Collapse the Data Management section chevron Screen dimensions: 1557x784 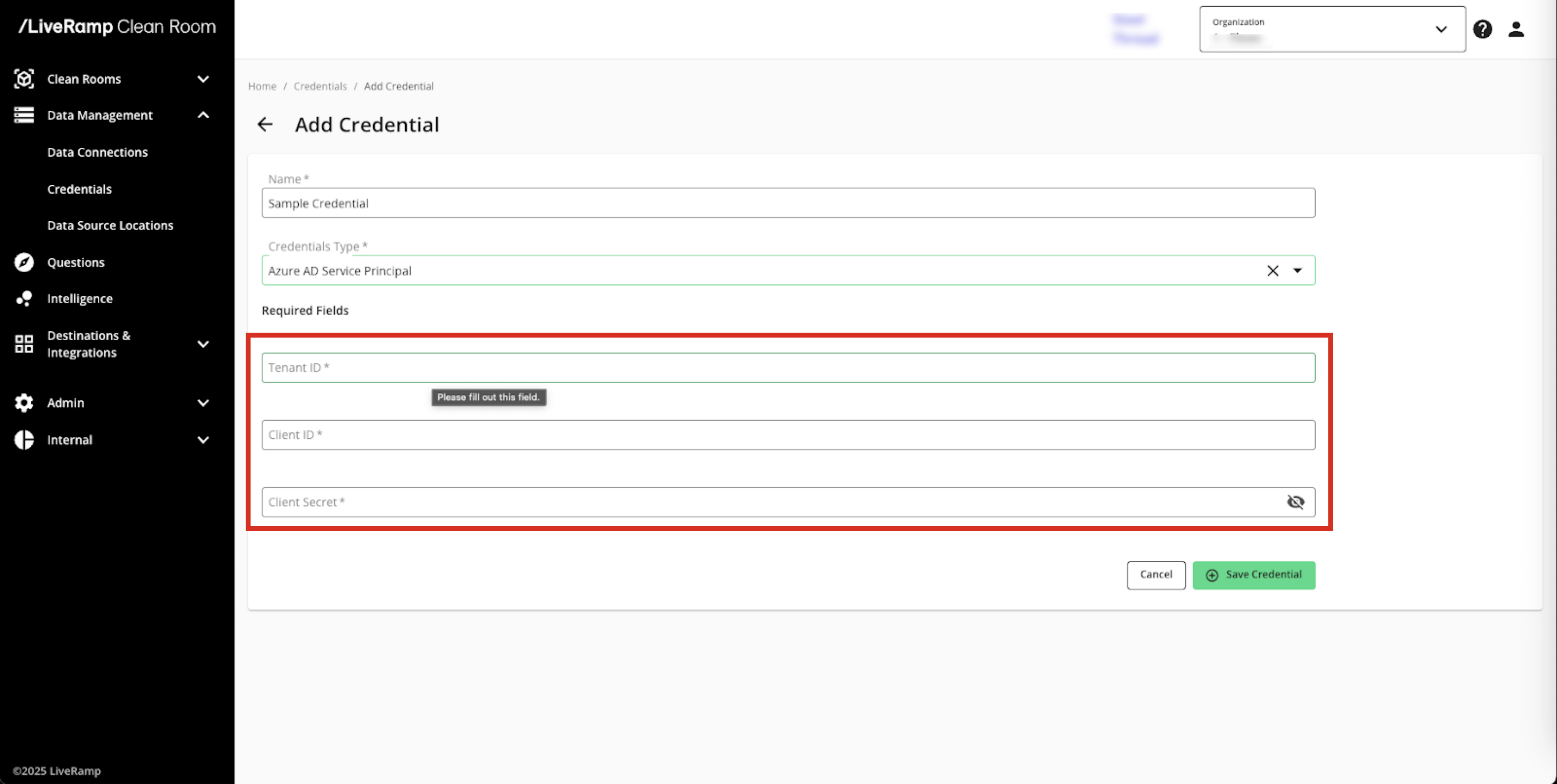[x=203, y=115]
